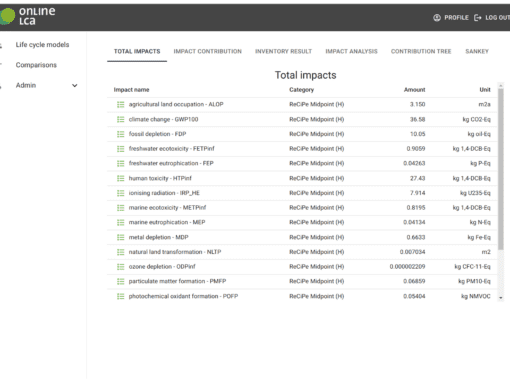Click unit 'kg CFC-11-Eq'
Screen dimensions: 510x382
click(472, 267)
